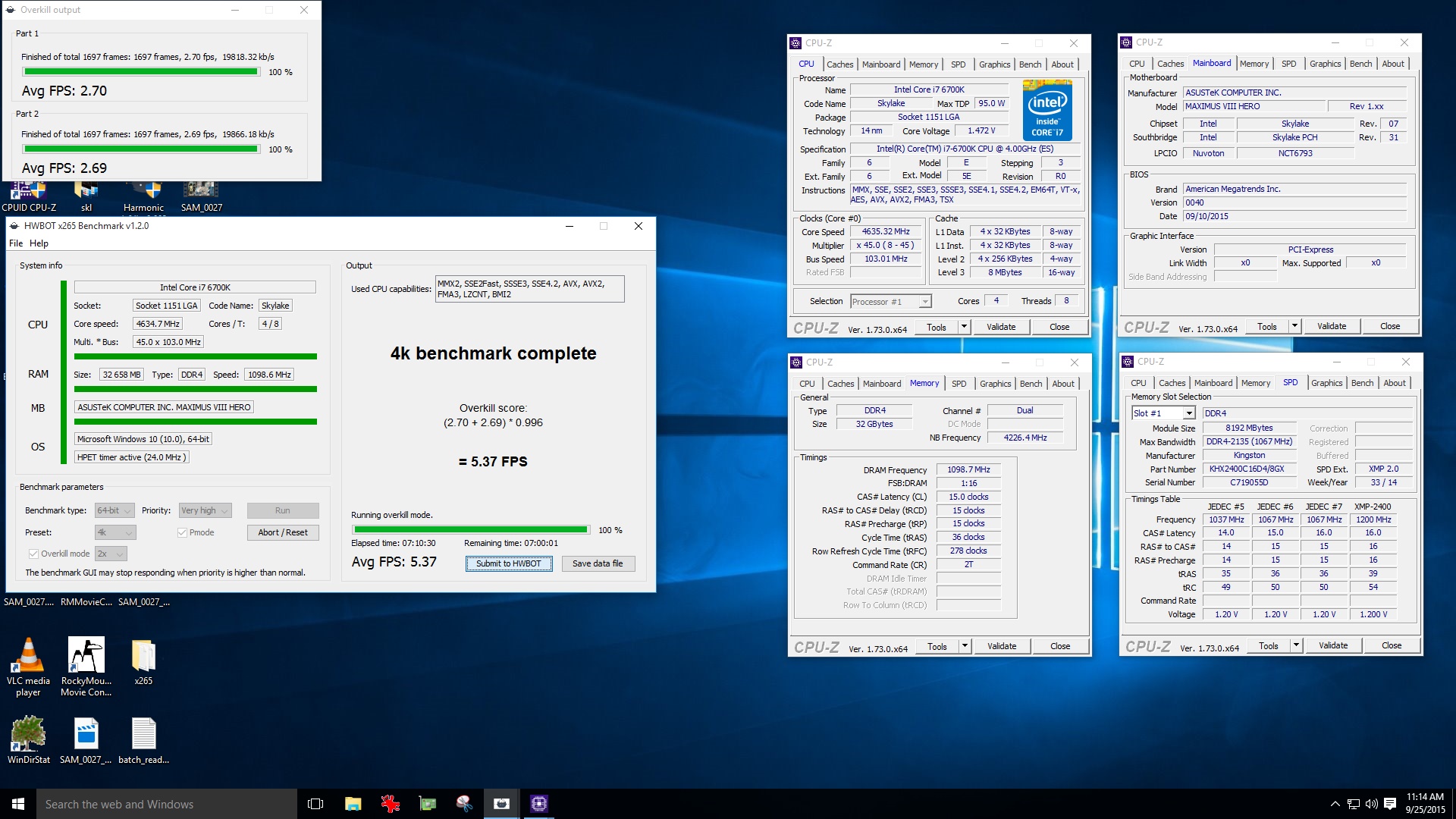This screenshot has height=819, width=1456.
Task: Click Save data file button
Action: click(598, 563)
